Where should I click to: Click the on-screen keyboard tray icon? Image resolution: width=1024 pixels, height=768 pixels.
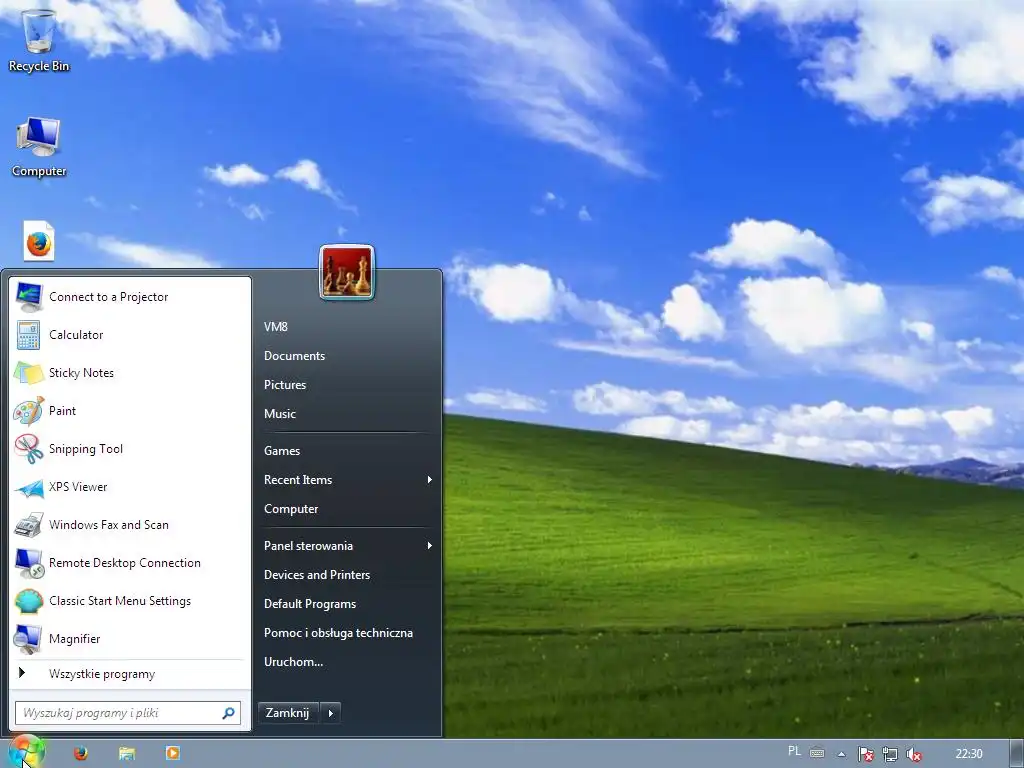coord(817,753)
